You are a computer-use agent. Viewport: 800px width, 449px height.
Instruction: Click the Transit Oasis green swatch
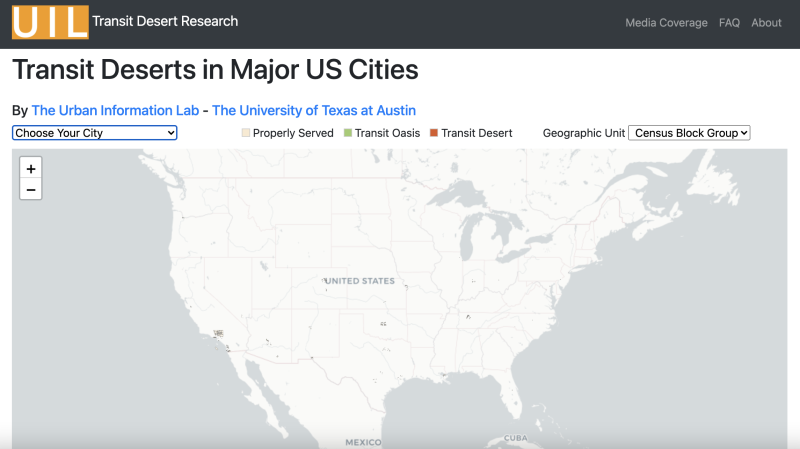pyautogui.click(x=347, y=133)
